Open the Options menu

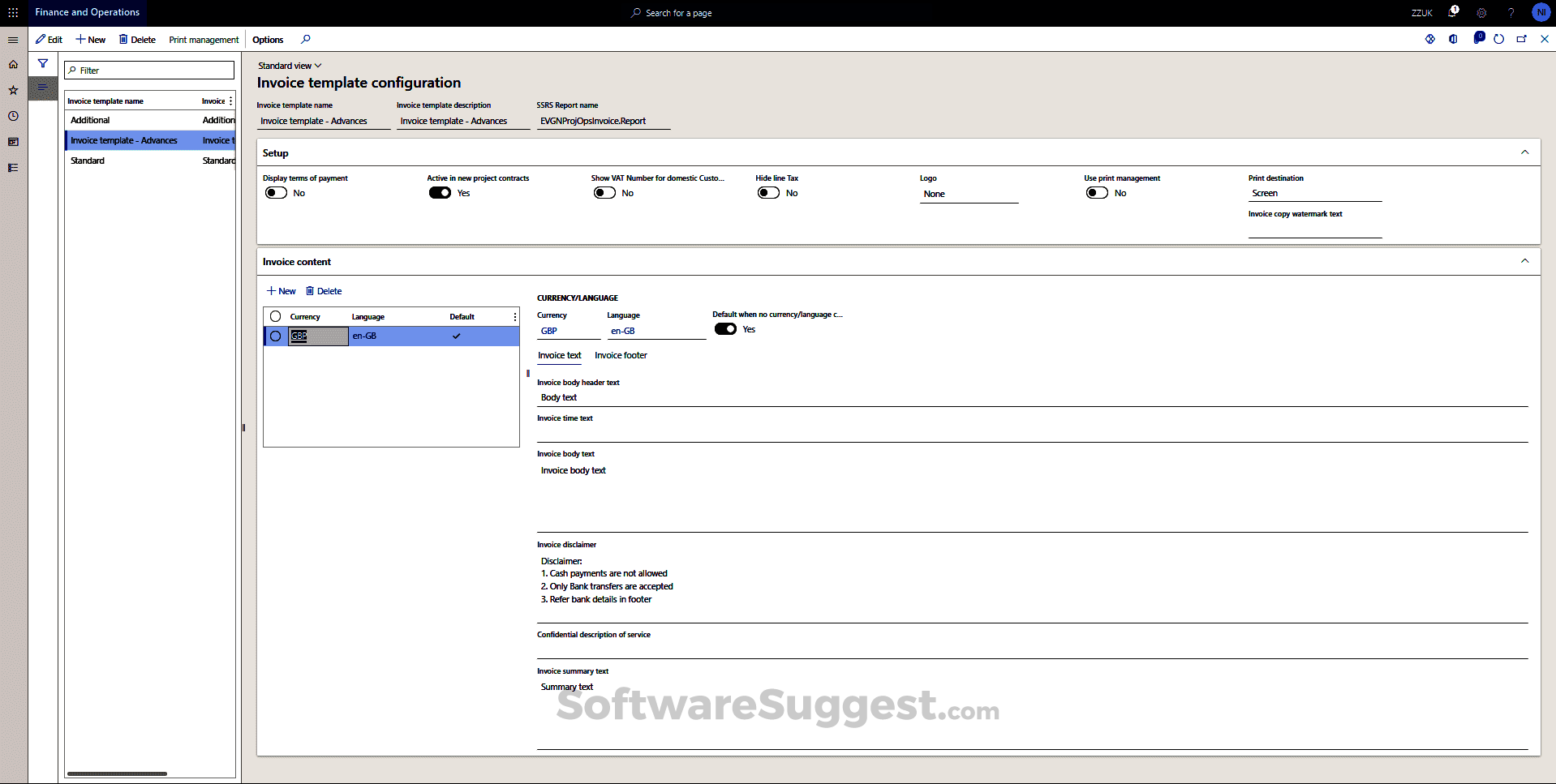[268, 40]
